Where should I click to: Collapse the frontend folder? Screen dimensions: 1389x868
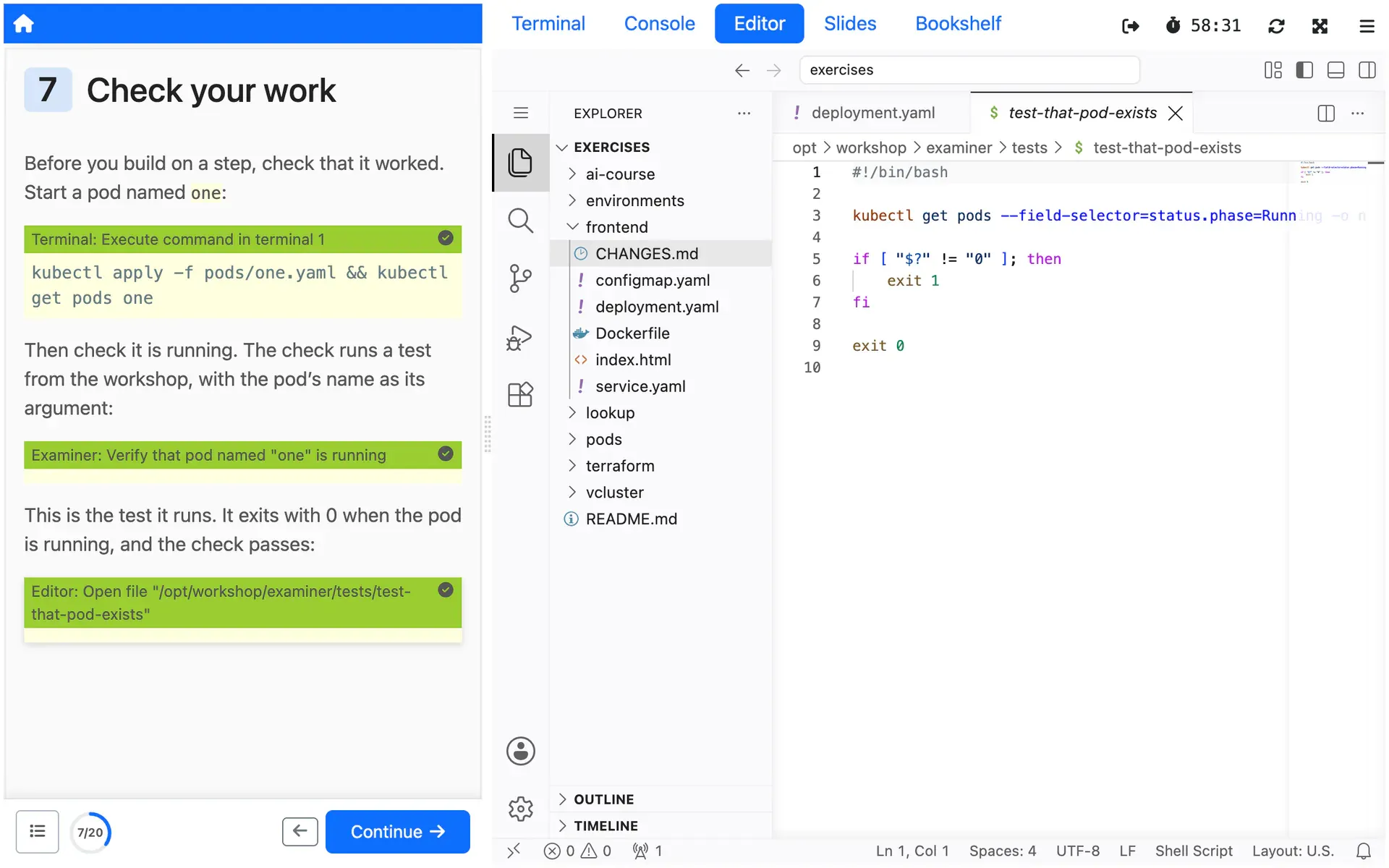617,227
